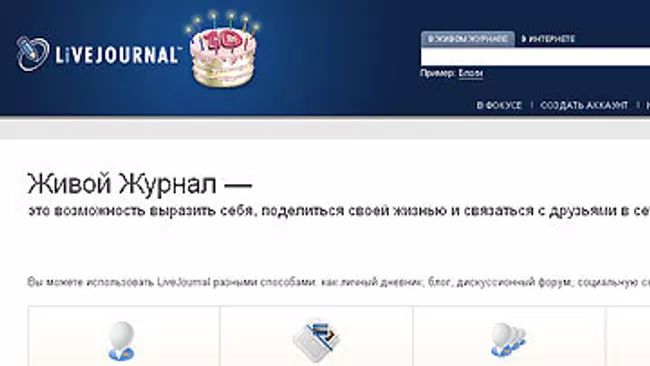Click the paragraph starting 'Вы можете использовать LiveJournal'
This screenshot has height=366, width=650.
pyautogui.click(x=339, y=282)
